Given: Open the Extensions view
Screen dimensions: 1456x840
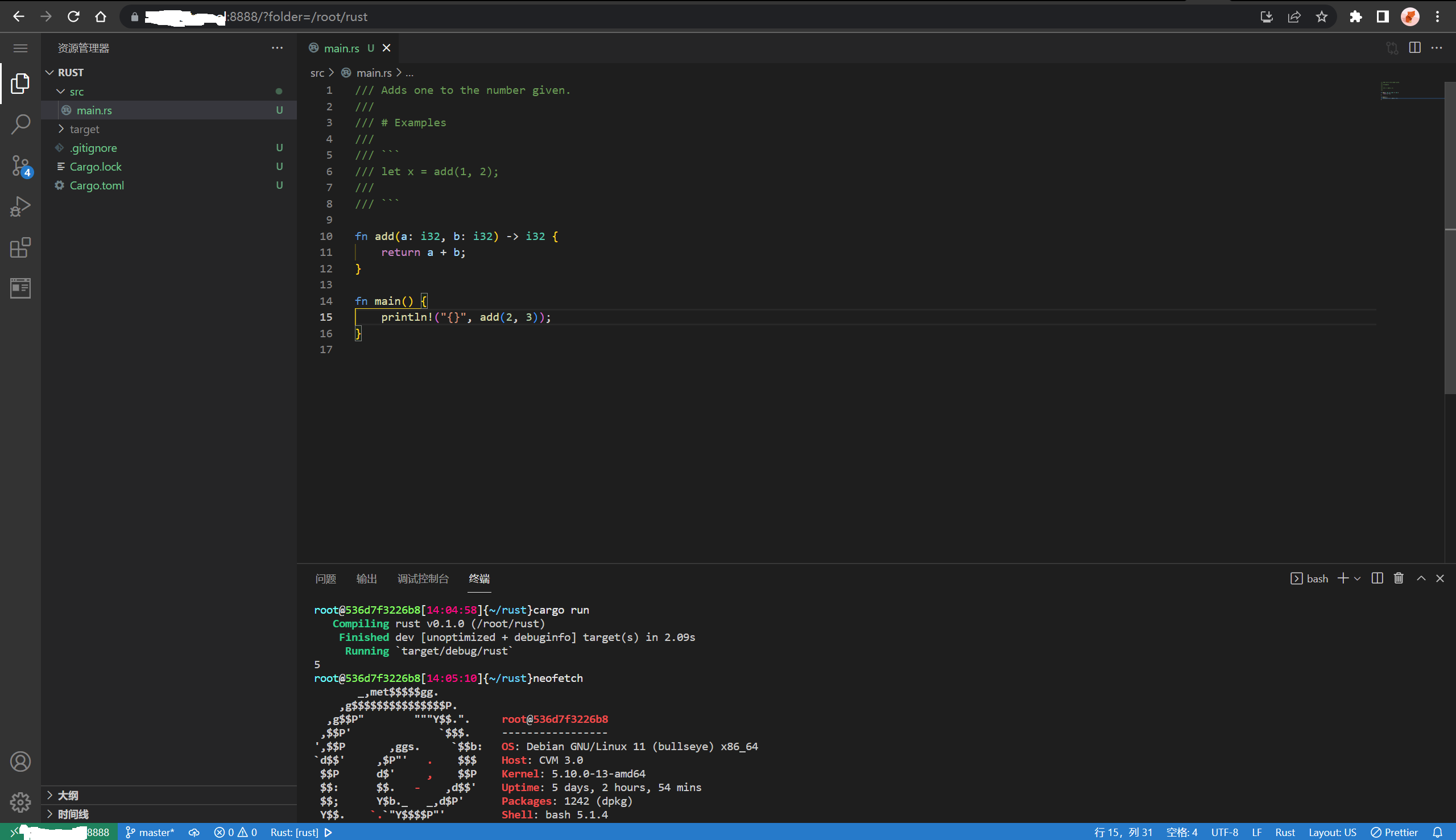Looking at the screenshot, I should click(x=20, y=247).
